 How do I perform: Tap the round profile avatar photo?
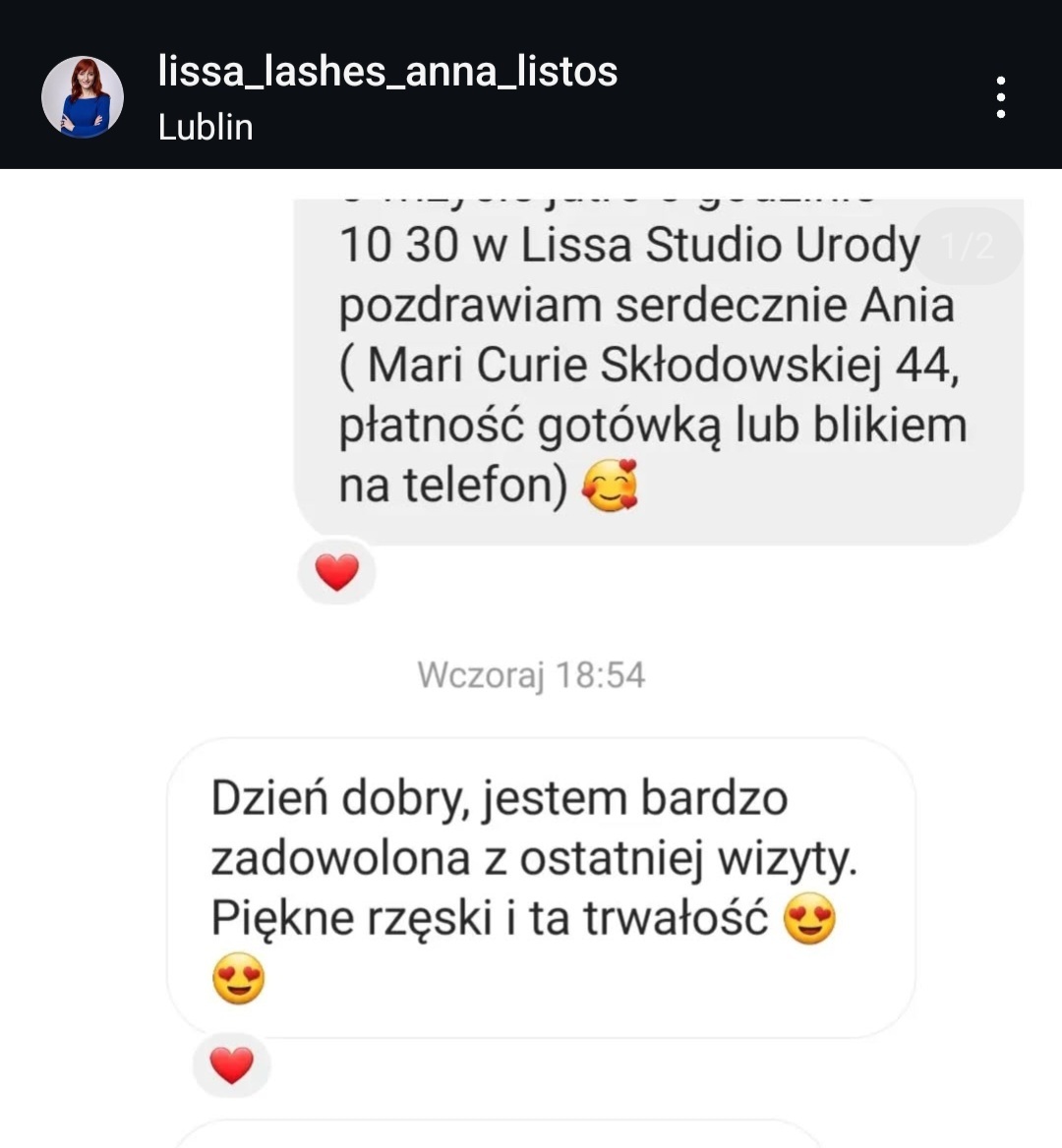point(83,96)
